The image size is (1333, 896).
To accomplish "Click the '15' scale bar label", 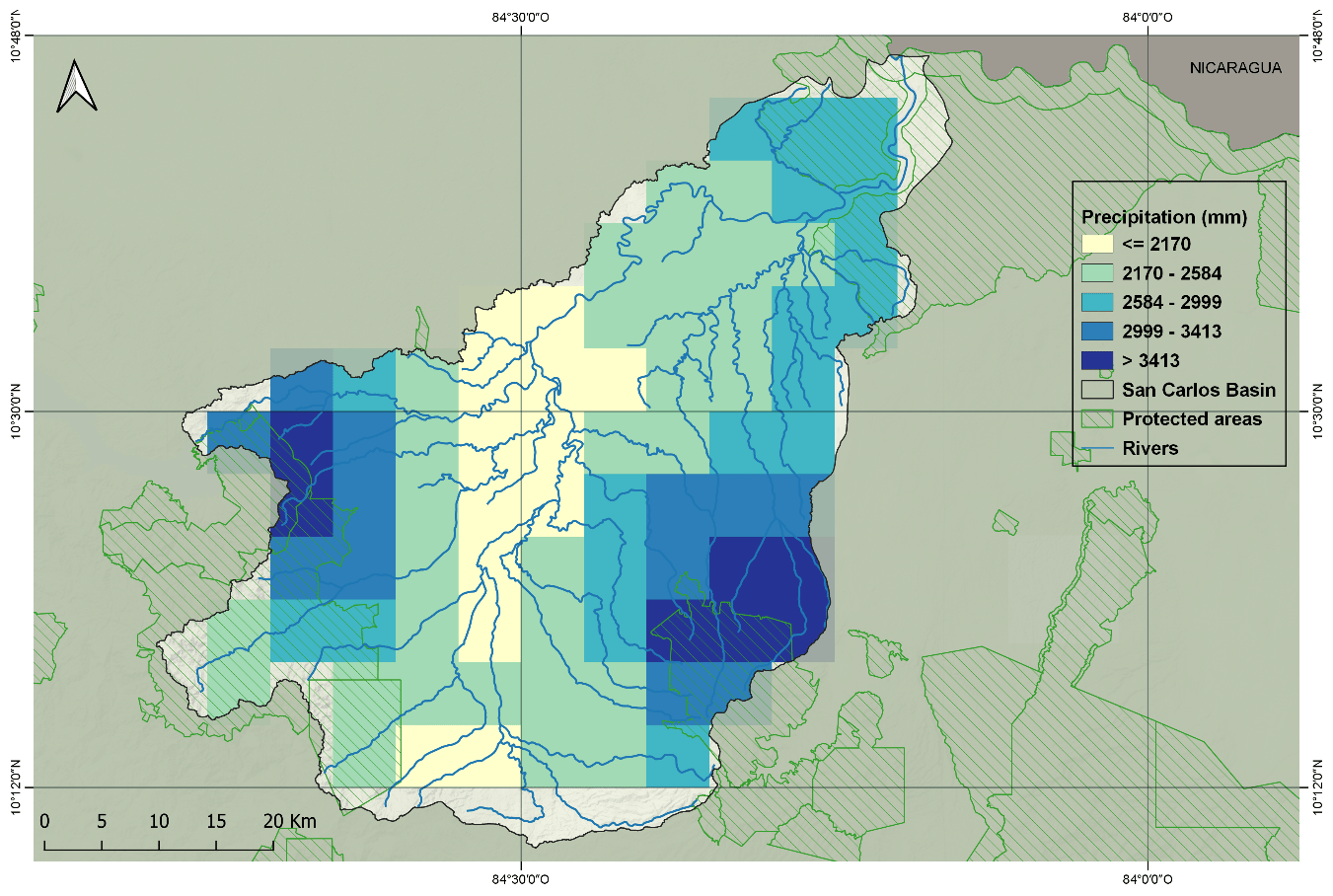I will [x=216, y=821].
